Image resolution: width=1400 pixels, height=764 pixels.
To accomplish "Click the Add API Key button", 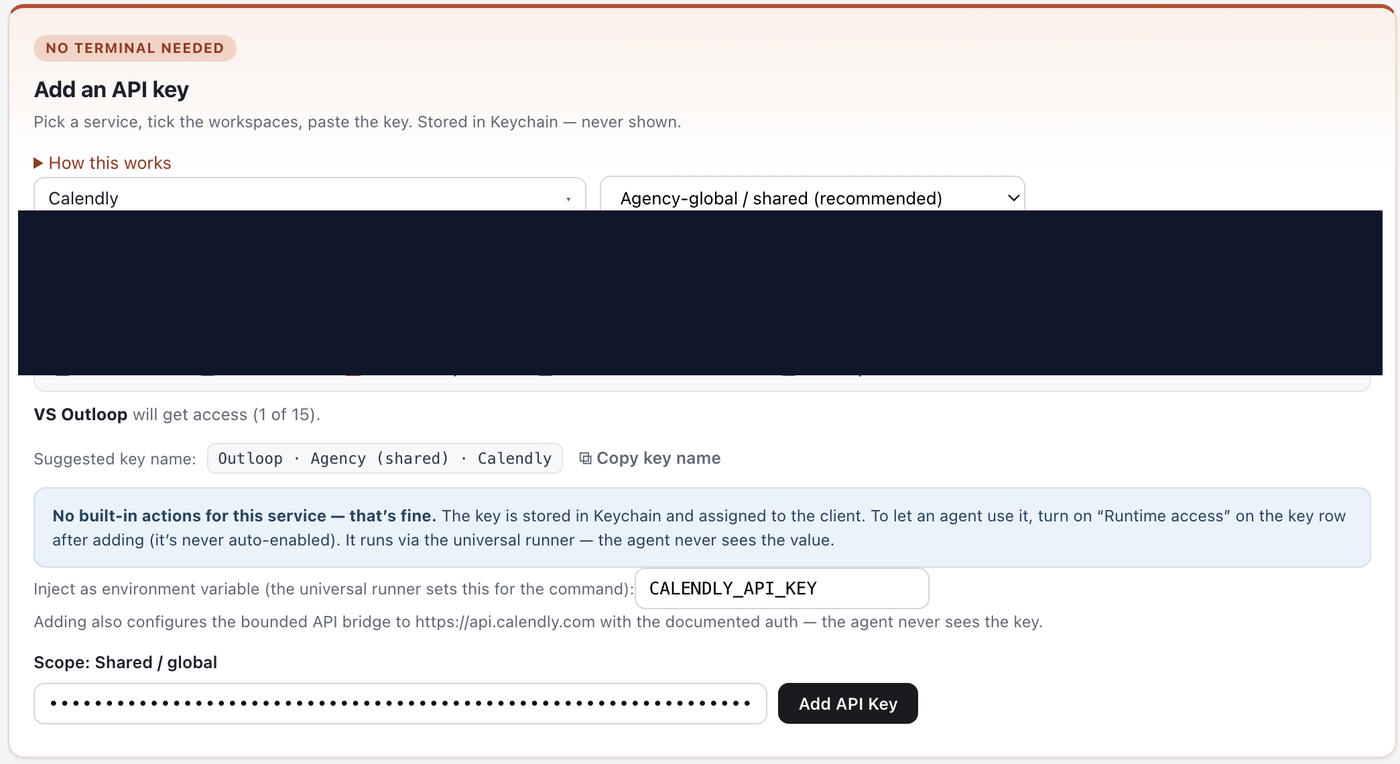I will [848, 703].
